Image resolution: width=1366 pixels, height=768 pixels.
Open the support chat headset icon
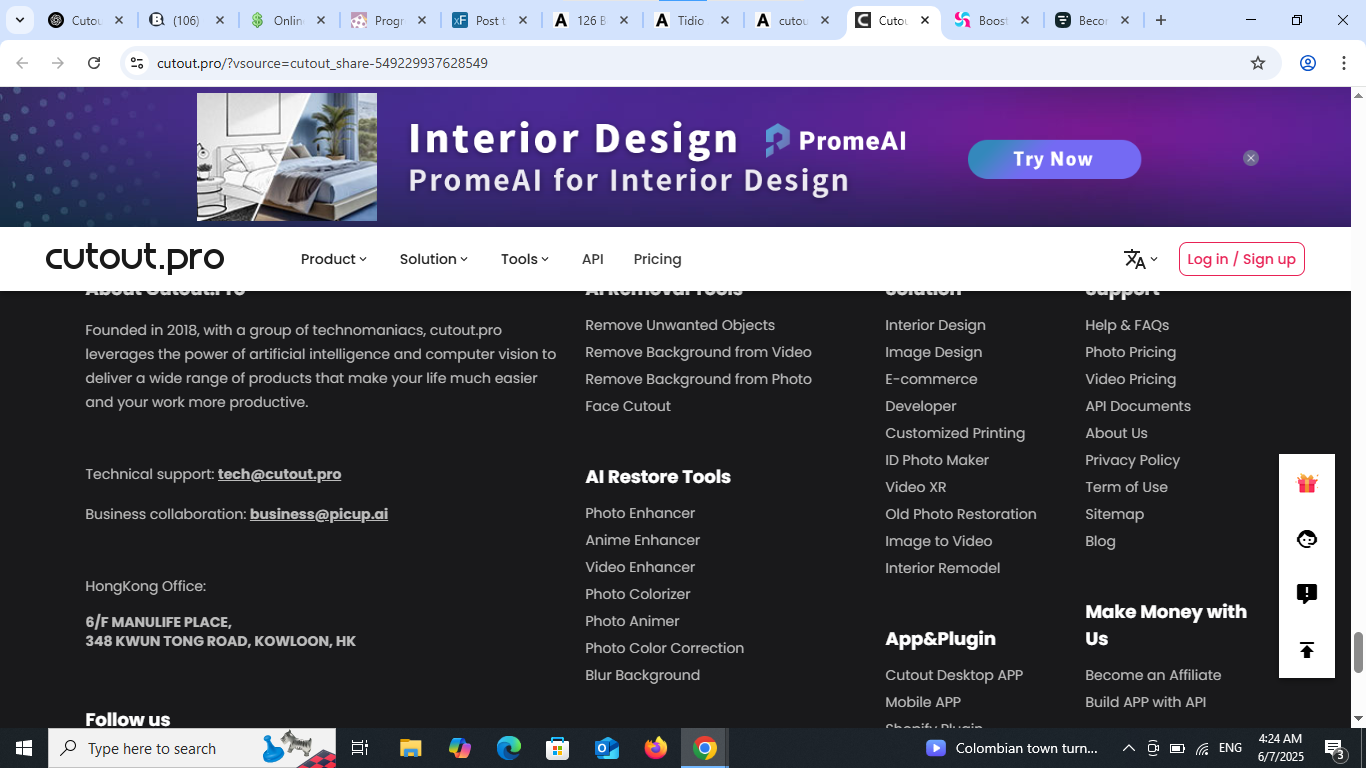tap(1307, 539)
